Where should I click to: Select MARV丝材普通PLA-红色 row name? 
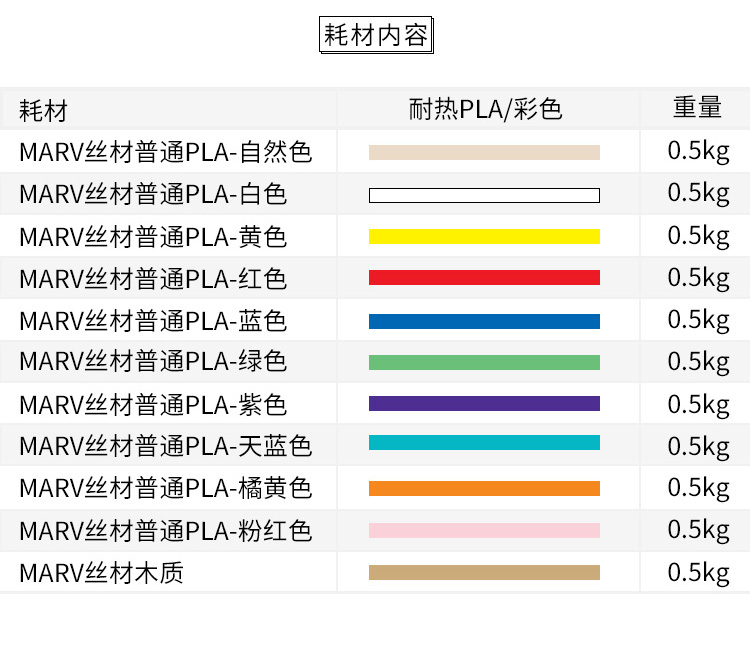pyautogui.click(x=153, y=279)
